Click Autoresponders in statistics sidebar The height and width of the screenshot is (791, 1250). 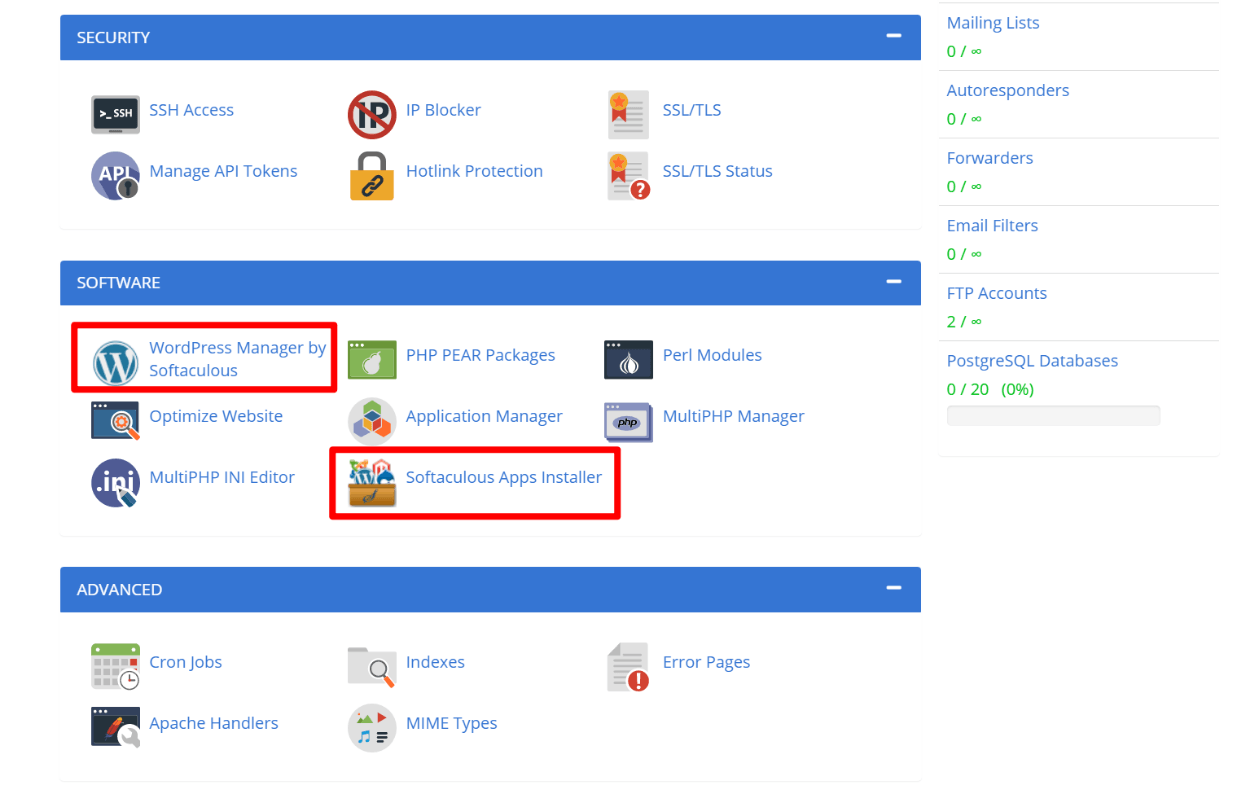[x=1008, y=90]
